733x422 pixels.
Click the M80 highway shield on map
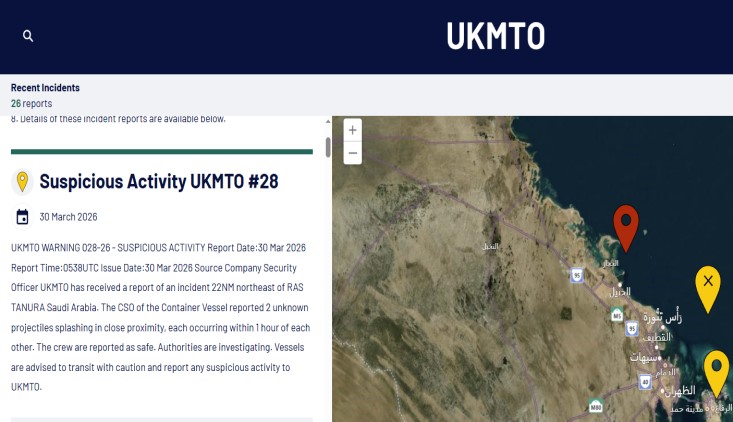click(x=596, y=406)
